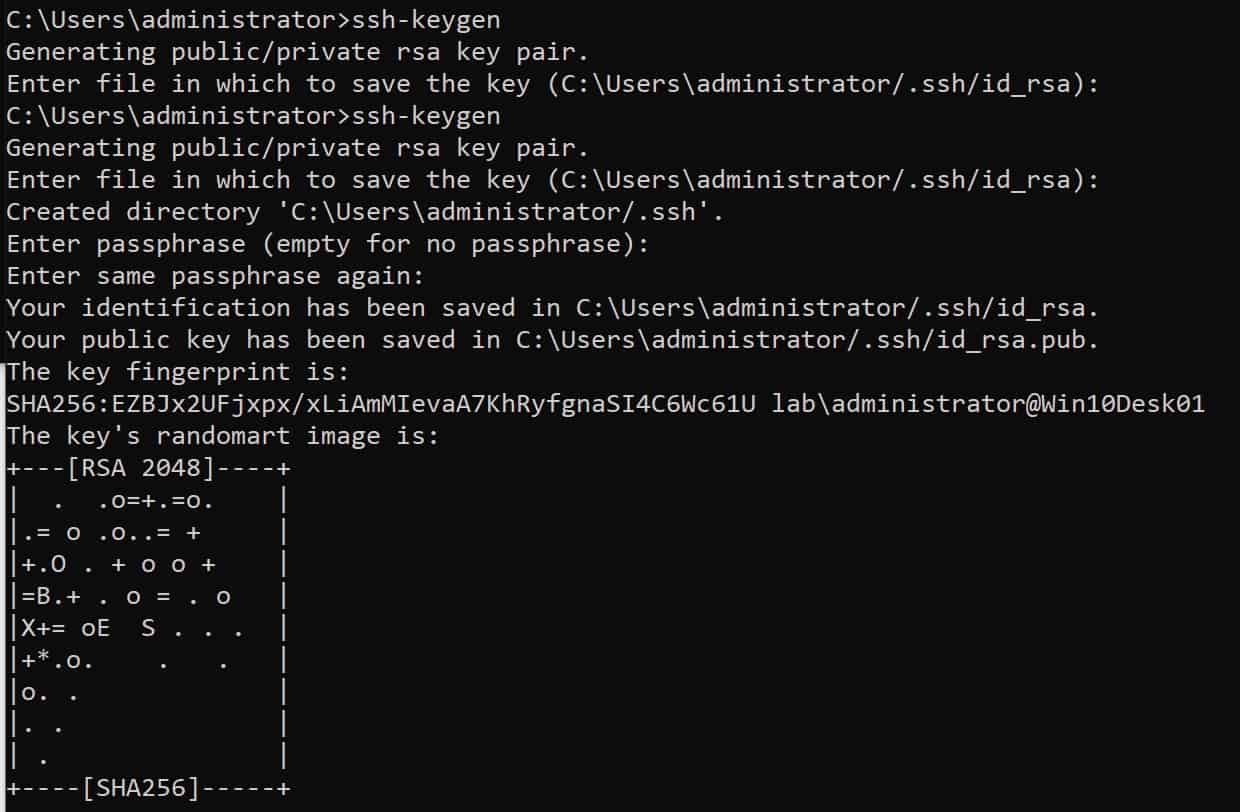Click the lab\administrator@Win10Desk01 key comment

988,404
